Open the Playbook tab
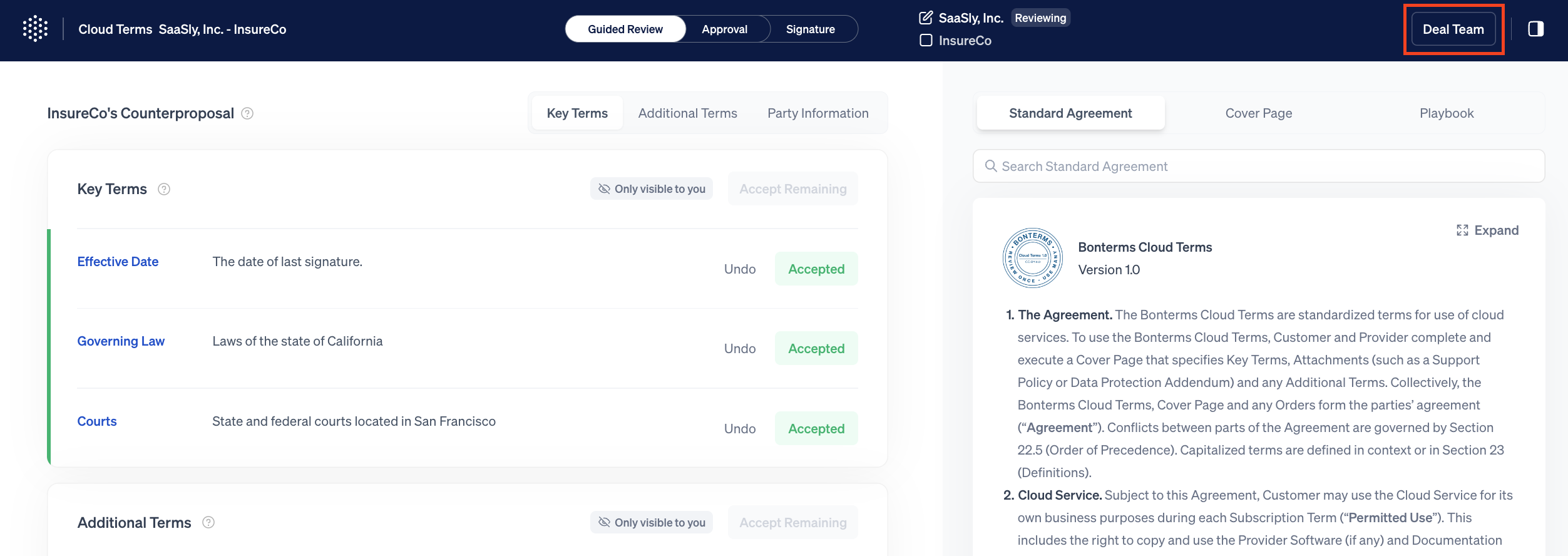 [x=1446, y=113]
